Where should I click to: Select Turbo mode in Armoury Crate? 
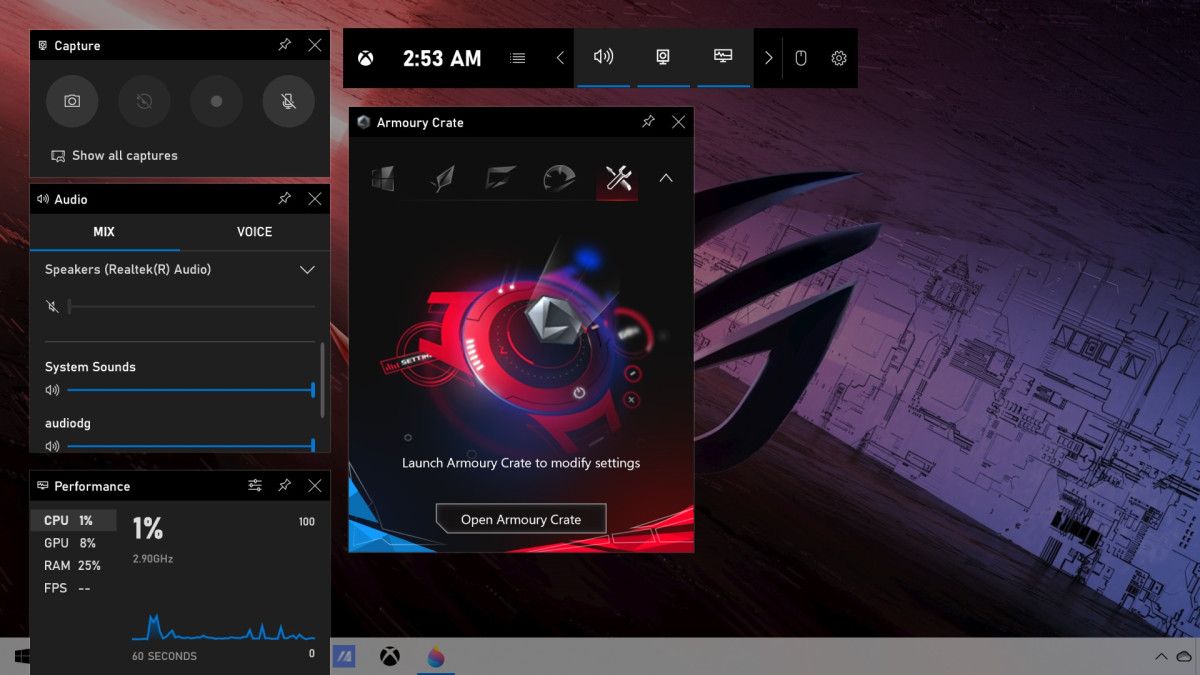click(559, 178)
